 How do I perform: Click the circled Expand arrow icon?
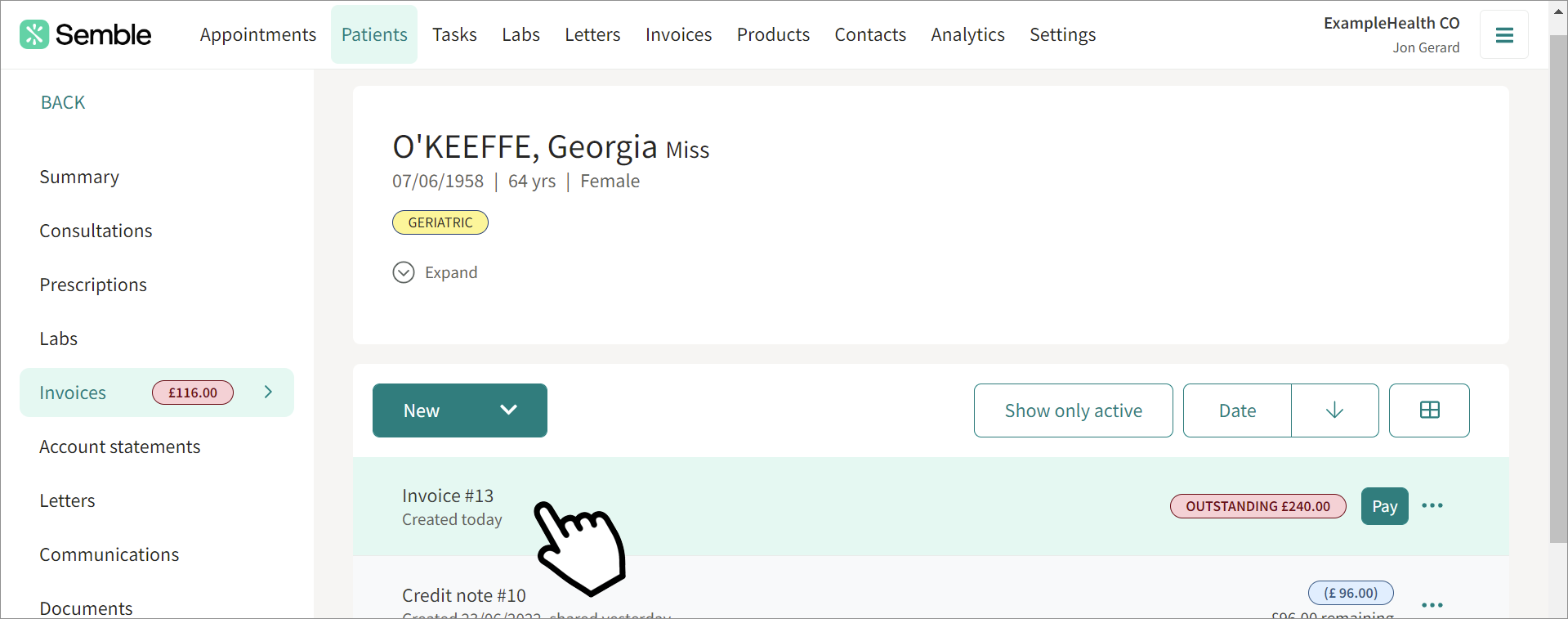click(x=404, y=272)
